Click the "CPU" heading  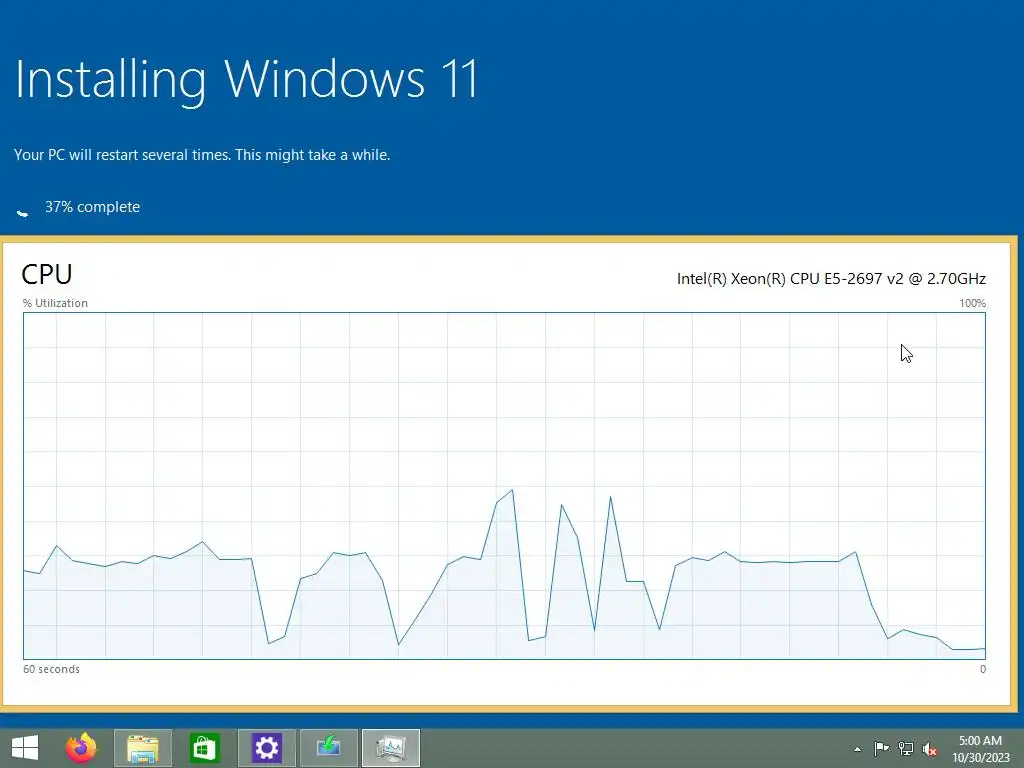(47, 274)
